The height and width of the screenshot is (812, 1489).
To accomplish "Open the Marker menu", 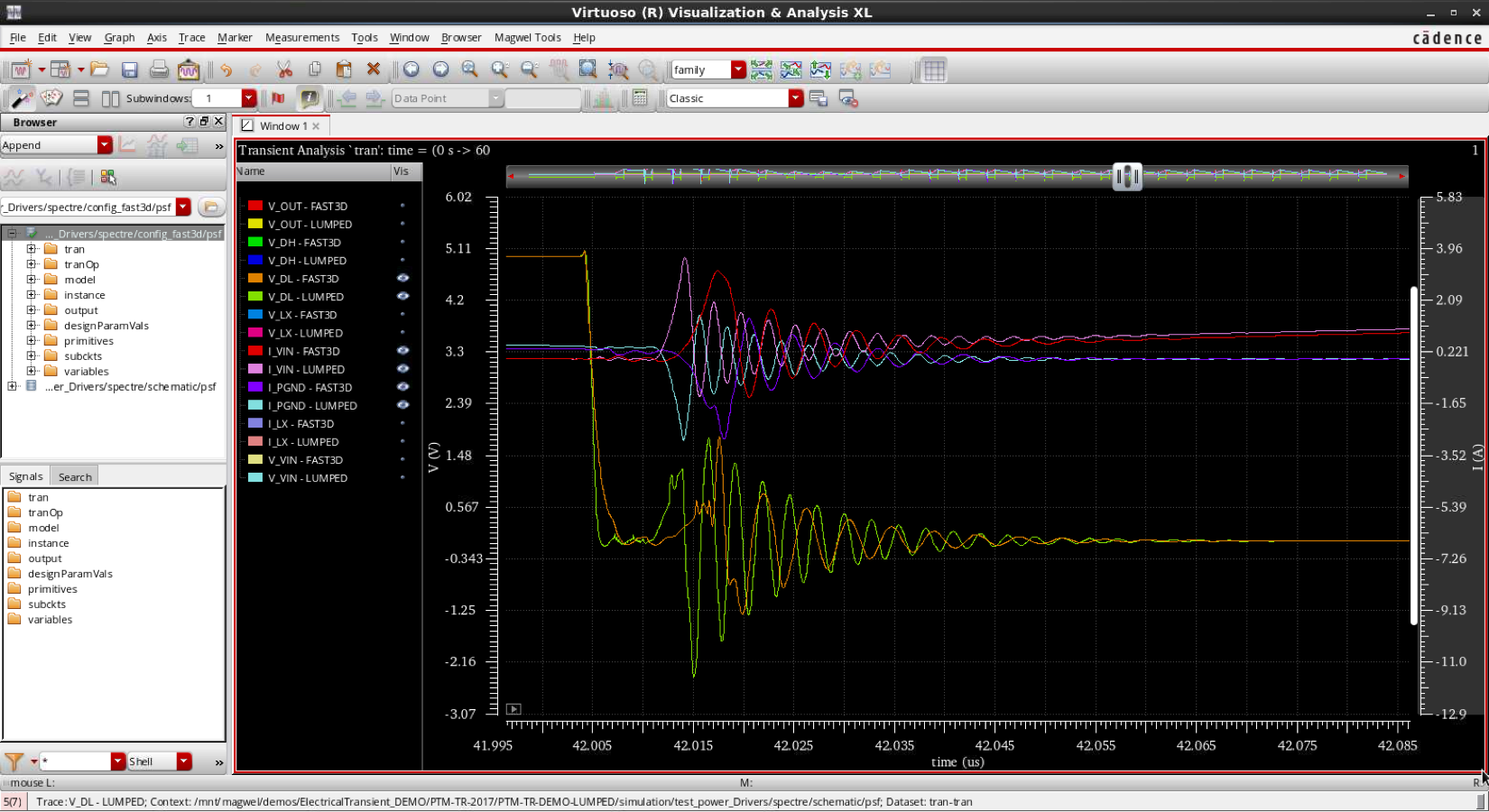I will [235, 37].
